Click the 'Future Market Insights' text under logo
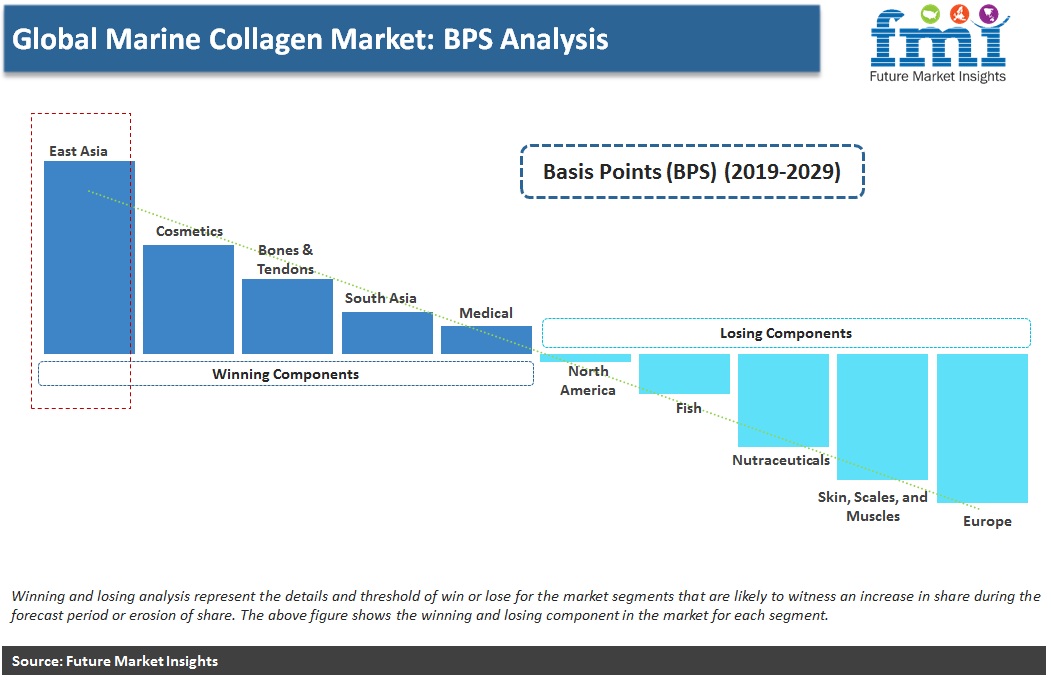Screen dimensions: 1051x682 938,76
